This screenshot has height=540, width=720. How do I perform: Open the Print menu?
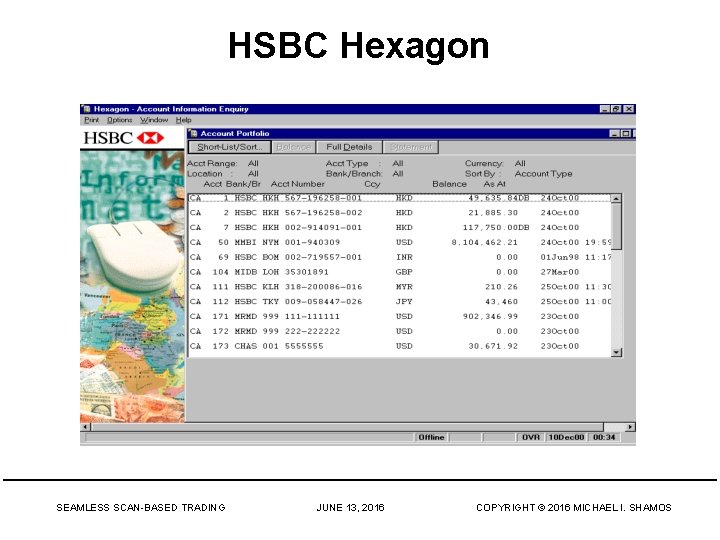click(x=91, y=120)
